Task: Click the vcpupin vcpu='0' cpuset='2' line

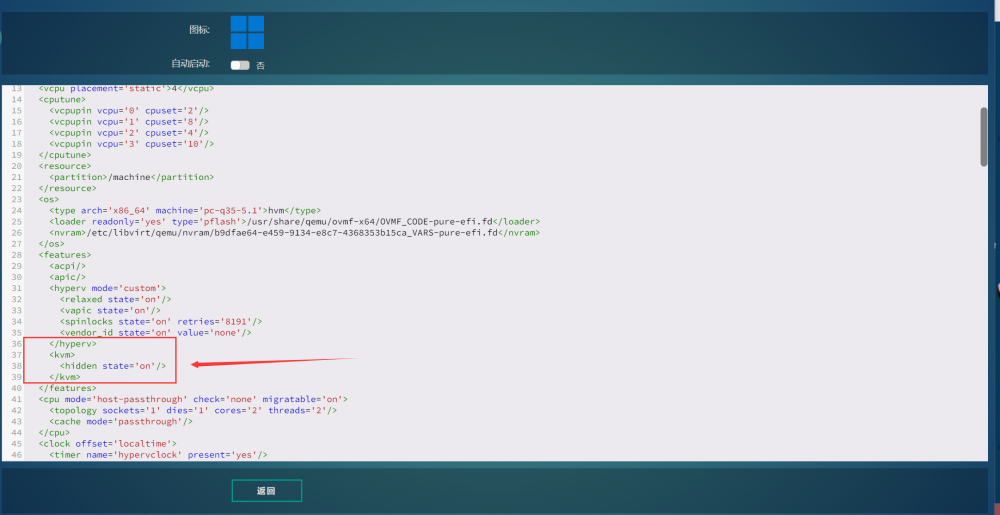Action: (x=129, y=110)
